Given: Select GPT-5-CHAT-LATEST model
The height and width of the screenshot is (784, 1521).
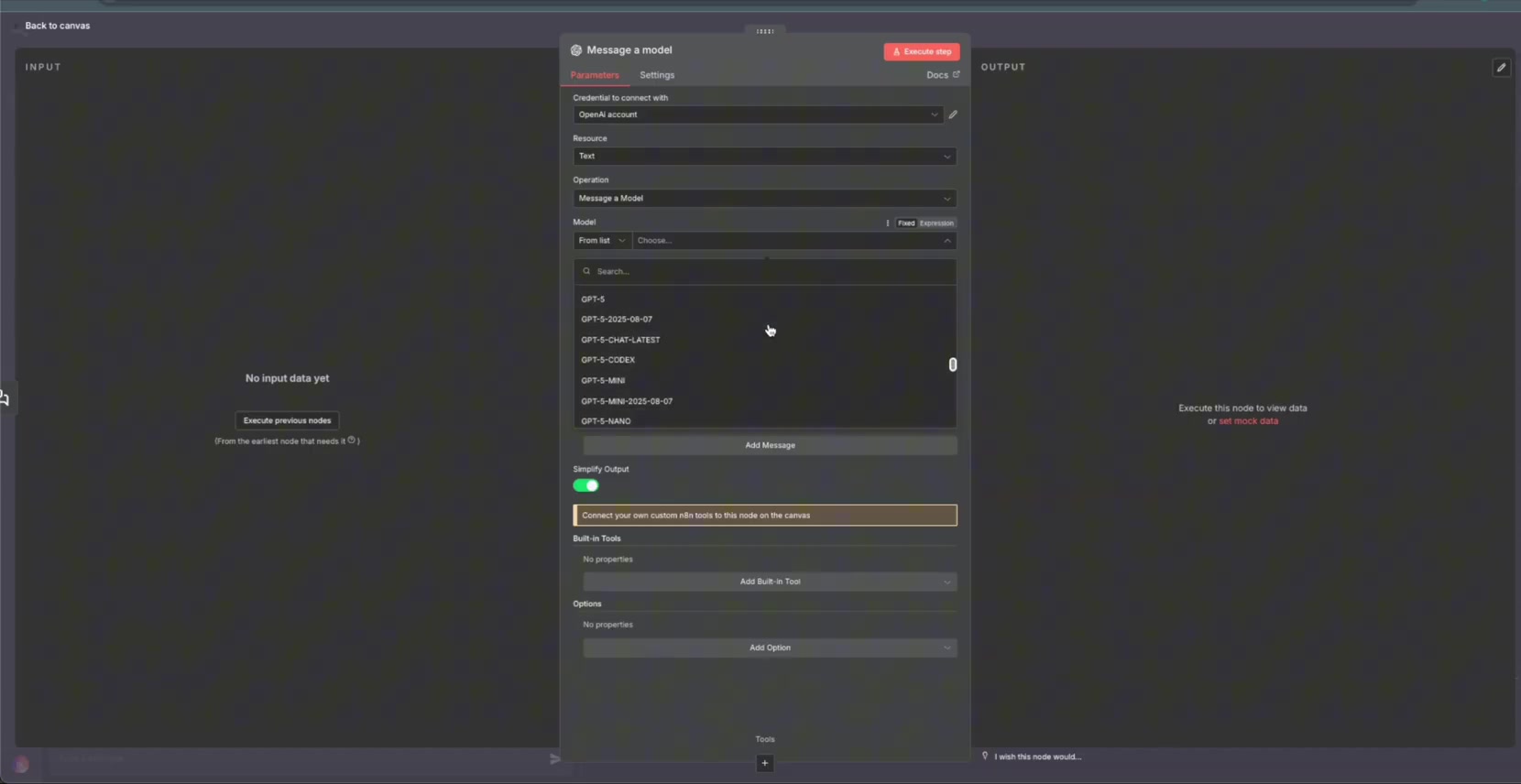Looking at the screenshot, I should coord(765,340).
